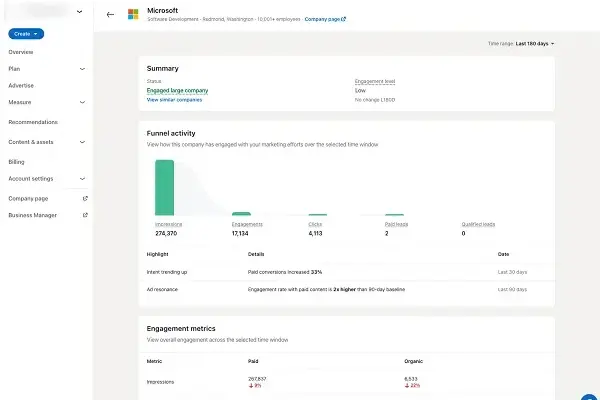Open the Create dropdown button
Image resolution: width=600 pixels, height=400 pixels.
26,34
